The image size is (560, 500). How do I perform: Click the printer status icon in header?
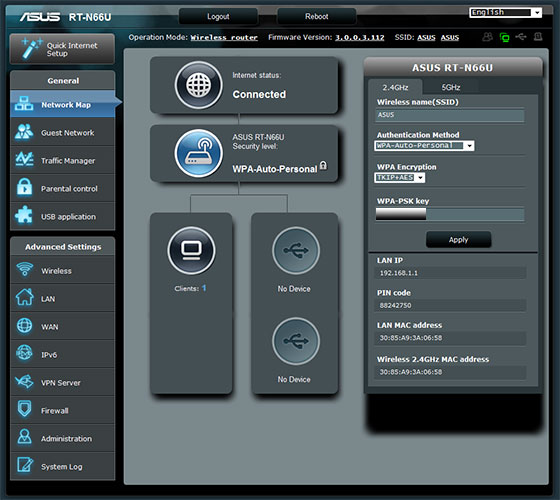[538, 36]
